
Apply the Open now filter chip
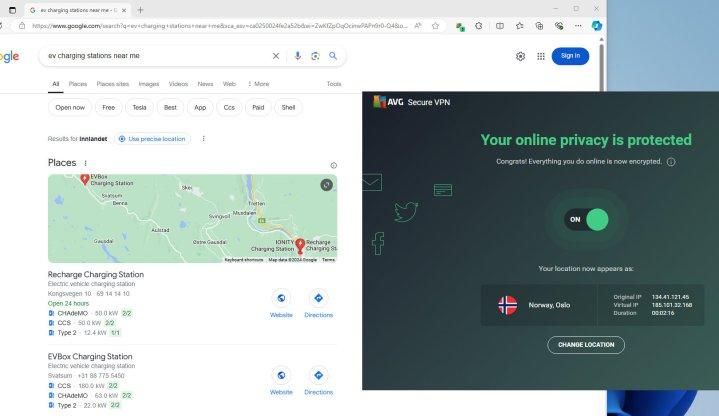pos(70,107)
